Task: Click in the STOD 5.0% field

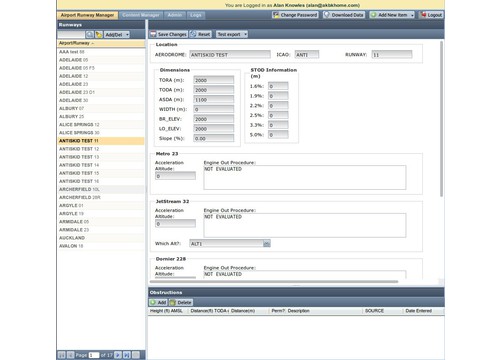Action: (x=278, y=135)
